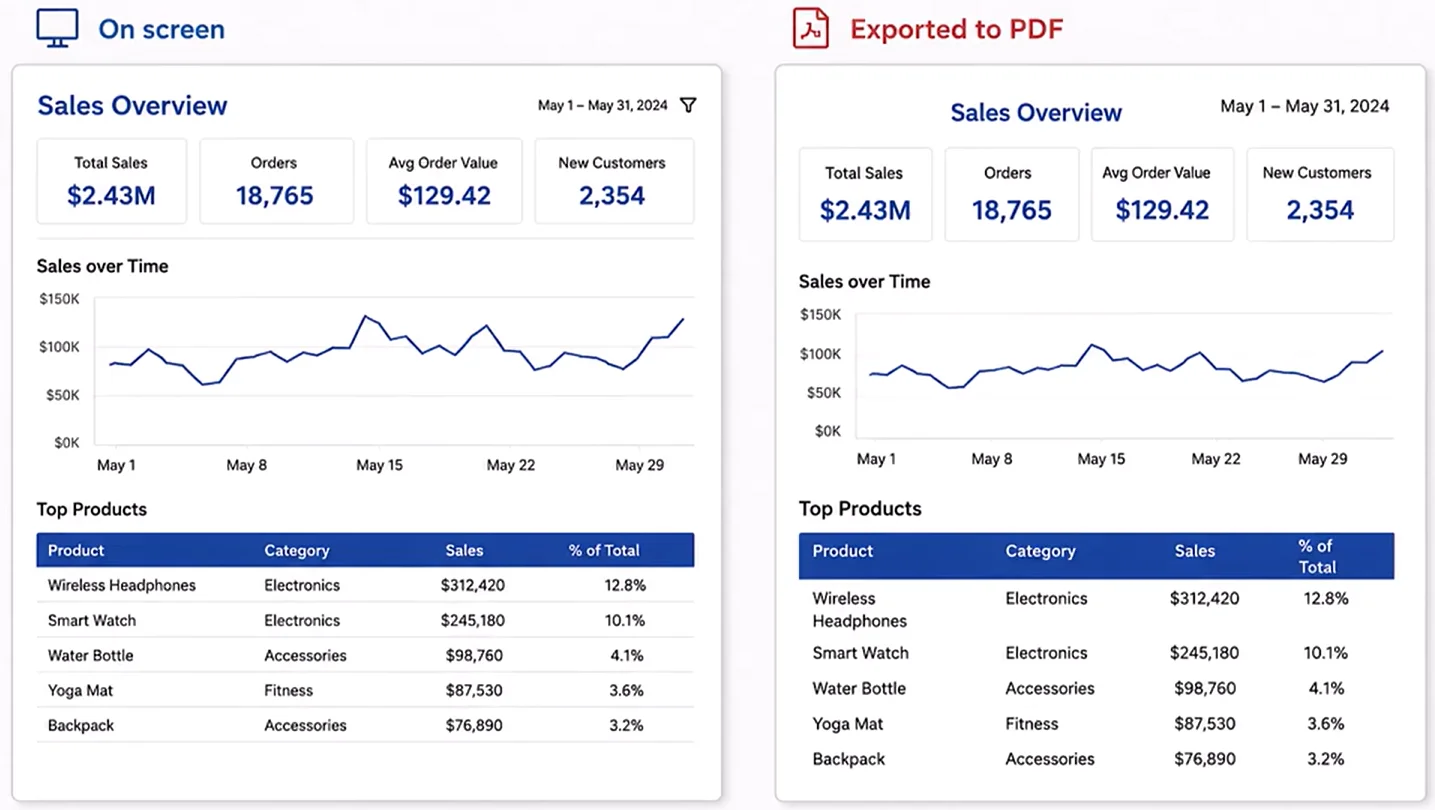The width and height of the screenshot is (1435, 810).
Task: Click Wireless Headphones in PDF table
Action: tap(860, 609)
